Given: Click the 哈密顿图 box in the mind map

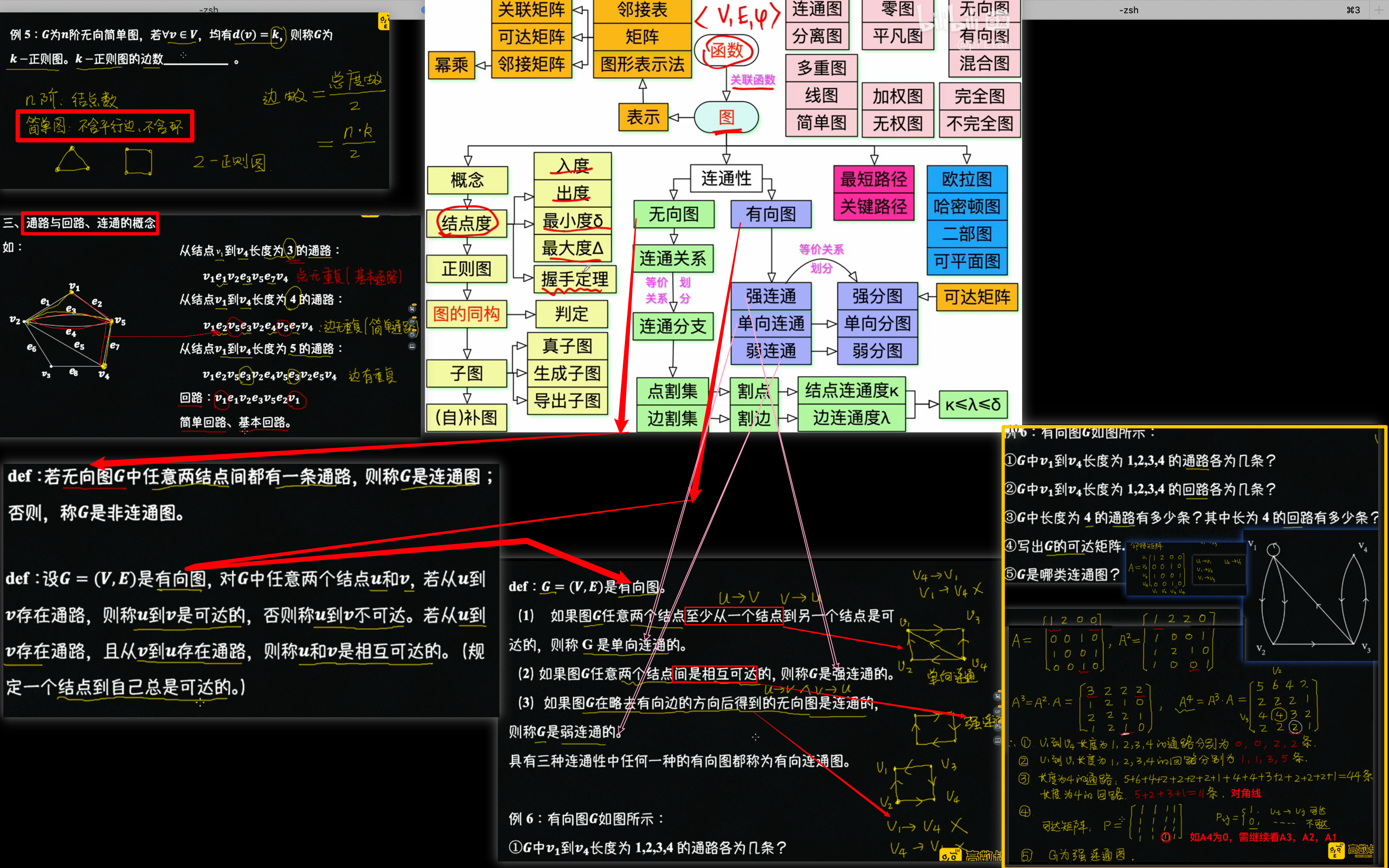Looking at the screenshot, I should 967,207.
